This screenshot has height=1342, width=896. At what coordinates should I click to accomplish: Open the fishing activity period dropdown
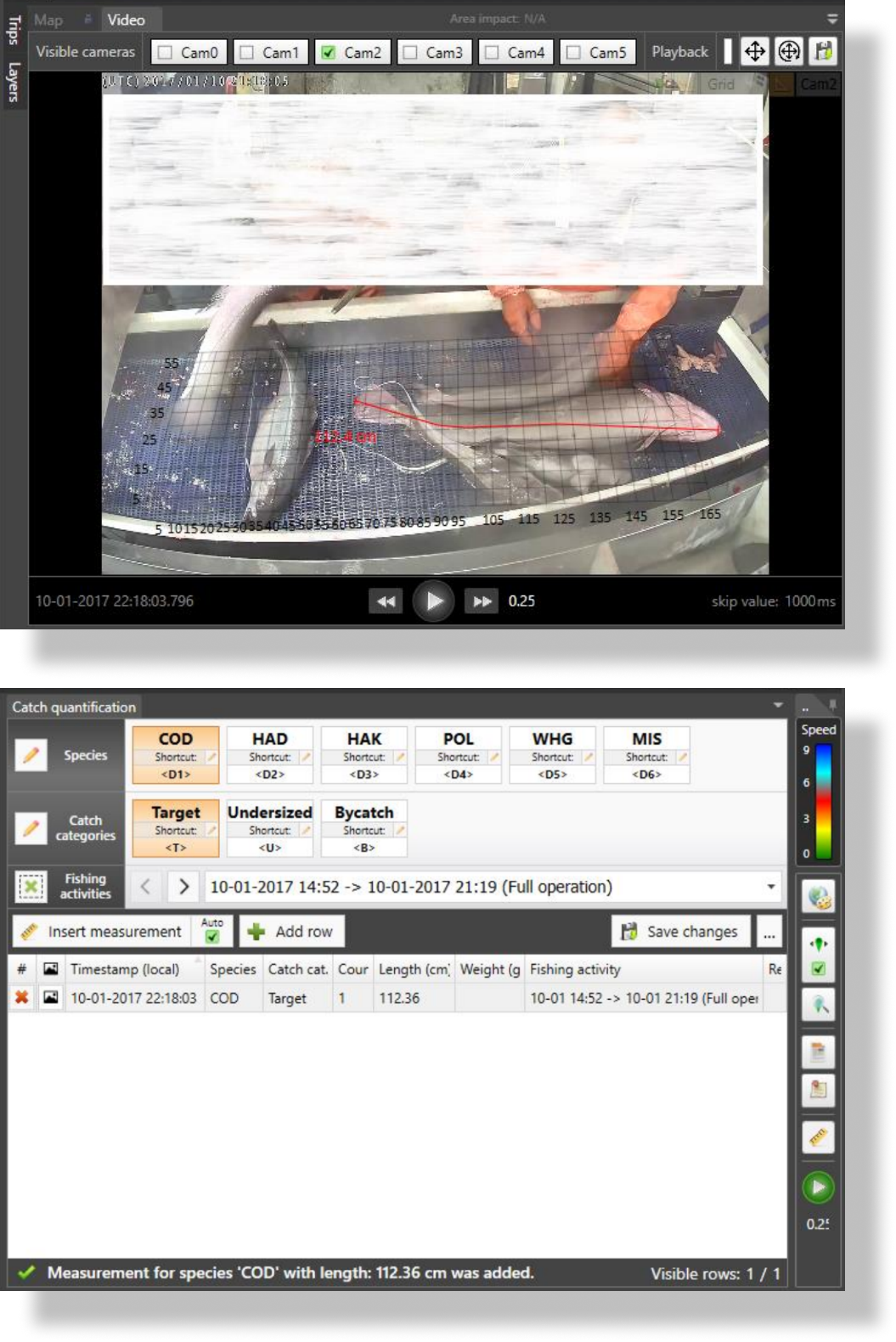pos(770,887)
